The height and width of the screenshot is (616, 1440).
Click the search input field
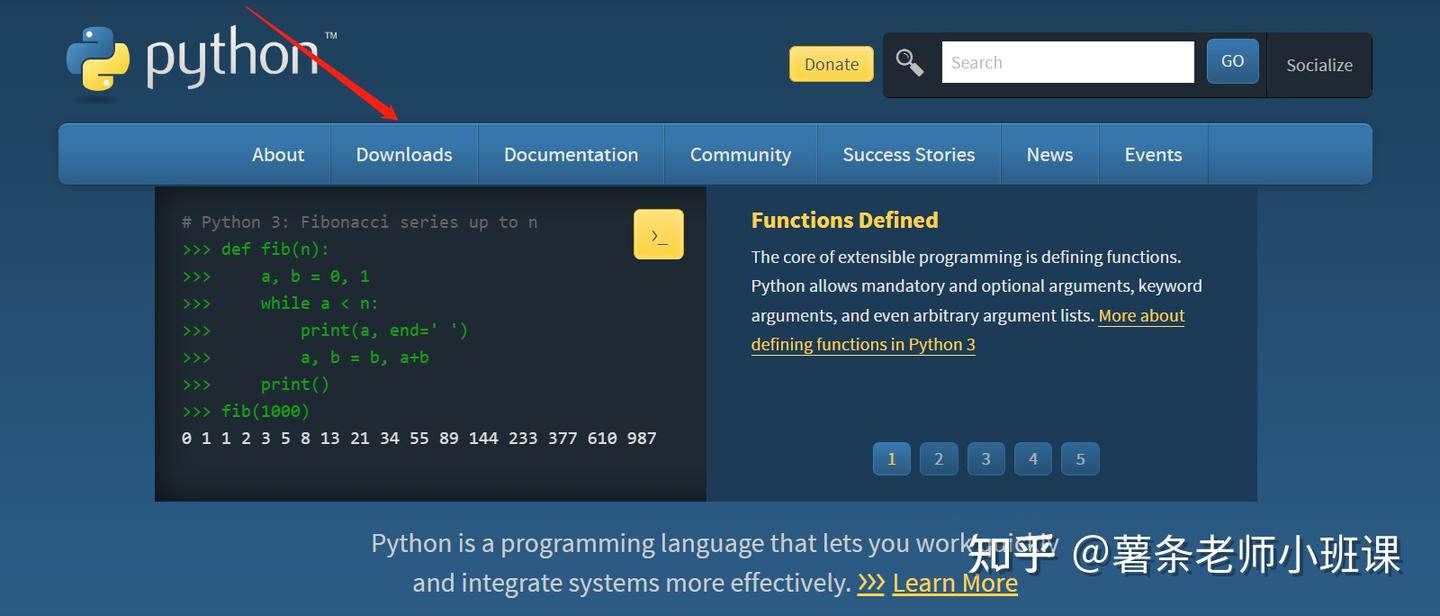1067,61
